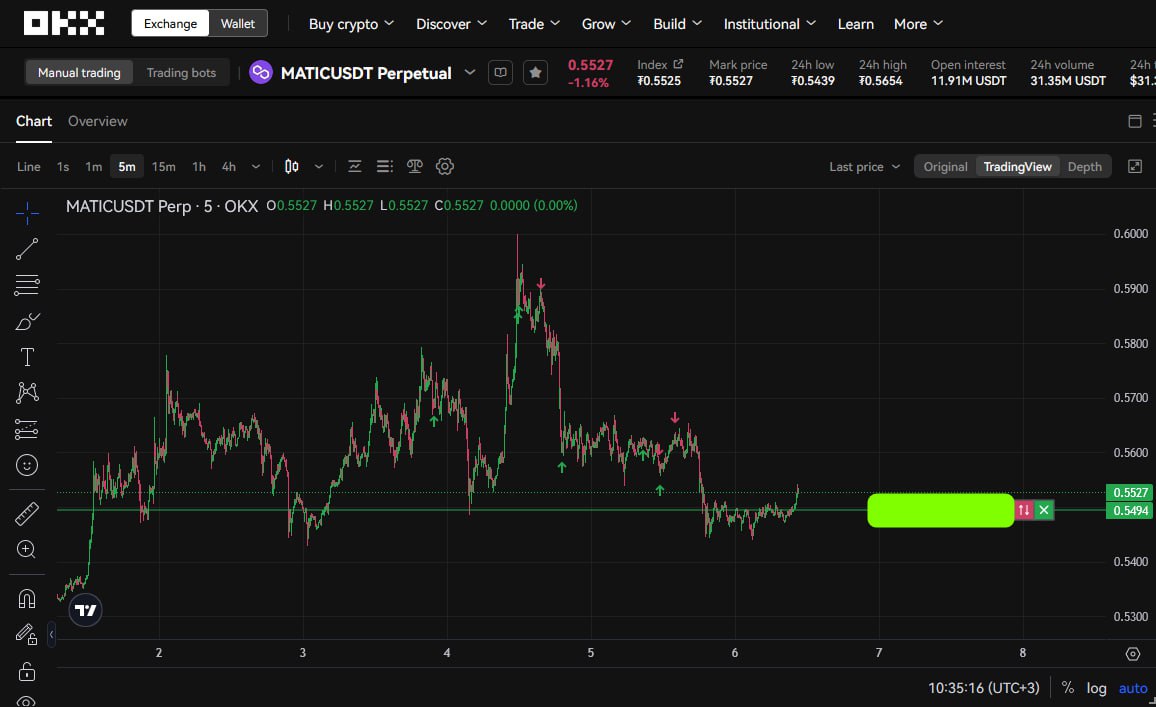This screenshot has width=1156, height=707.
Task: Expand chart type options chevron
Action: pyautogui.click(x=318, y=167)
